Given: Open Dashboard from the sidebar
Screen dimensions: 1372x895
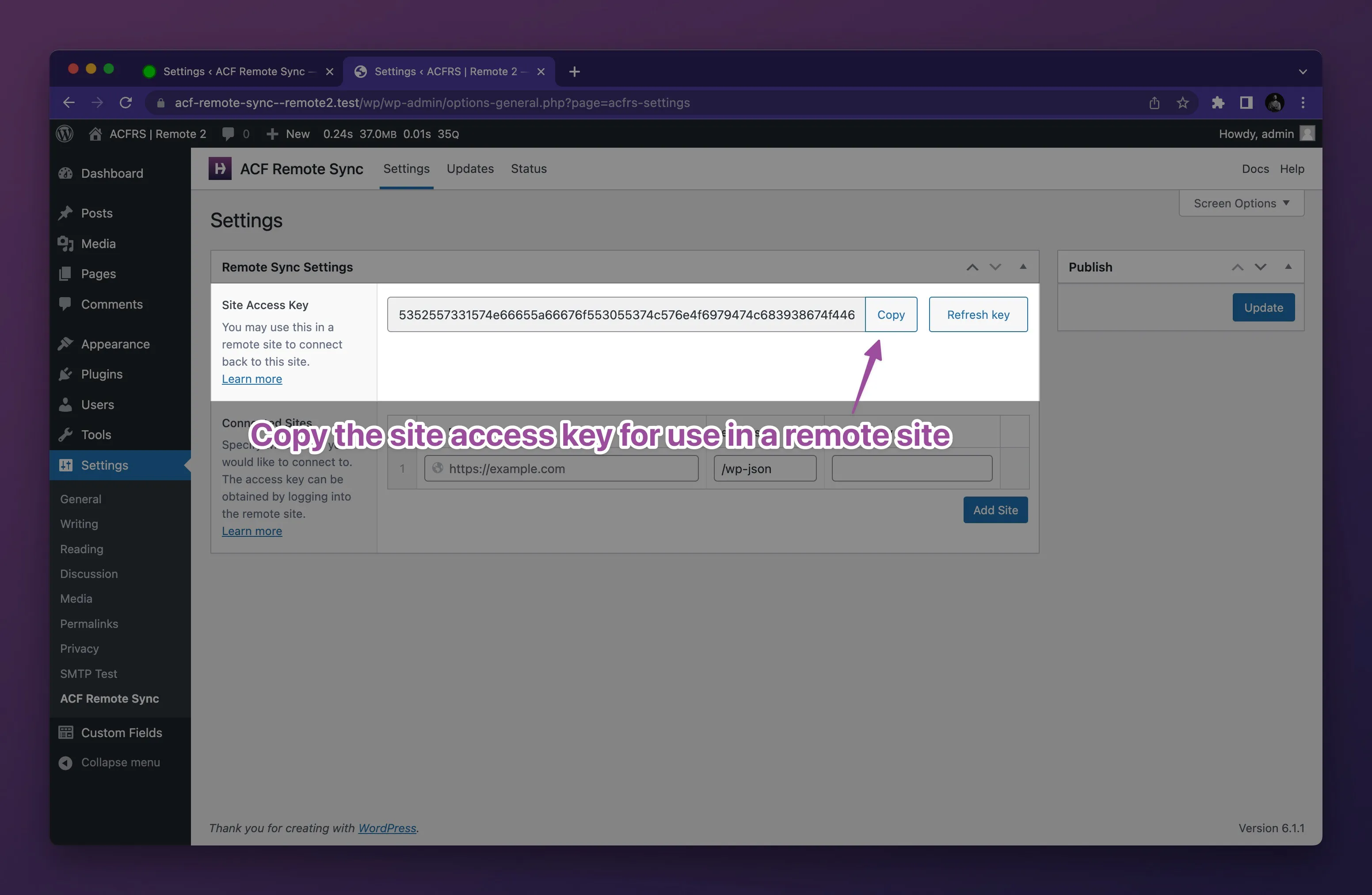Looking at the screenshot, I should (112, 173).
